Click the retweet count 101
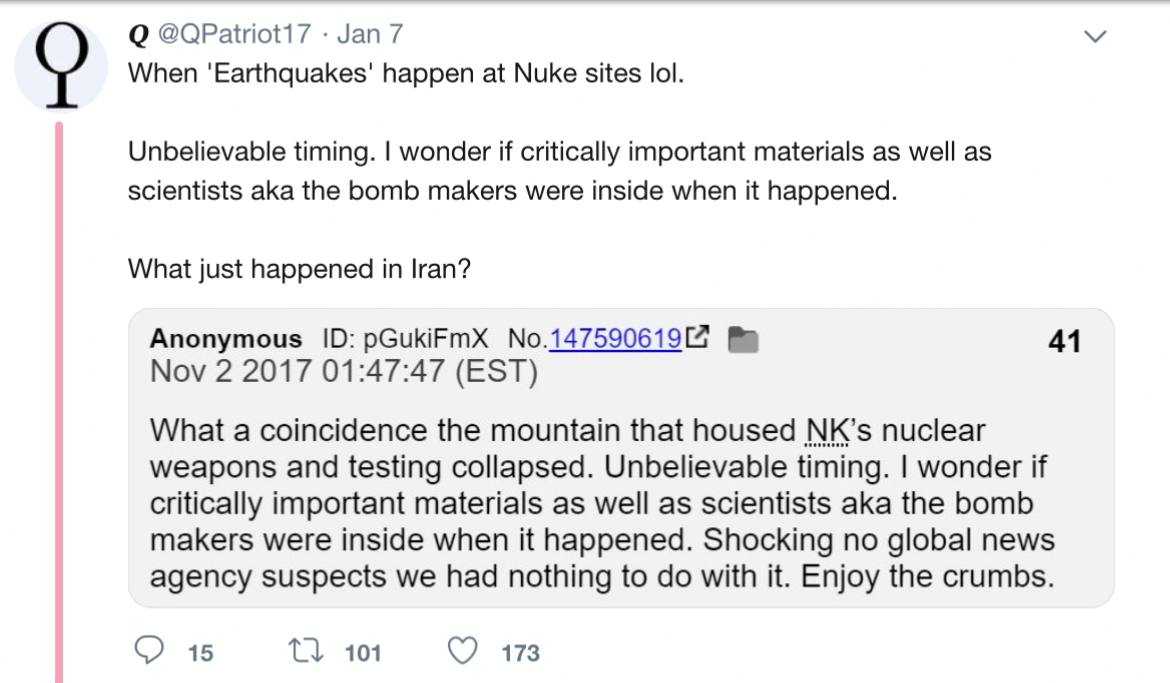Screen dimensions: 1170x683 point(362,653)
